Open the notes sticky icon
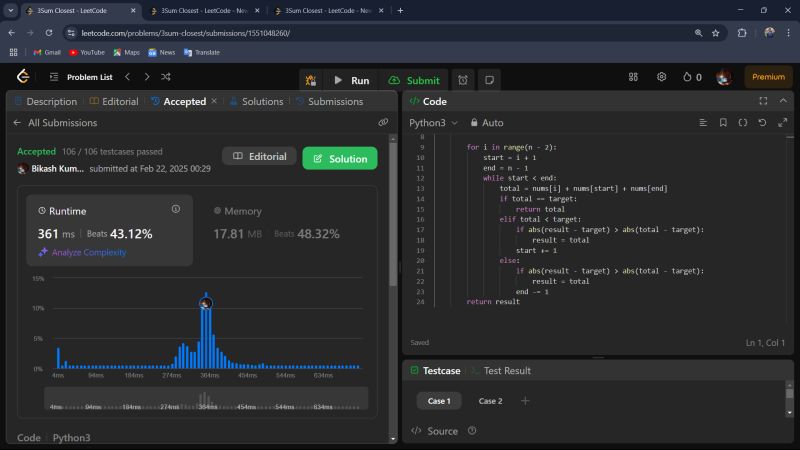 (x=490, y=79)
